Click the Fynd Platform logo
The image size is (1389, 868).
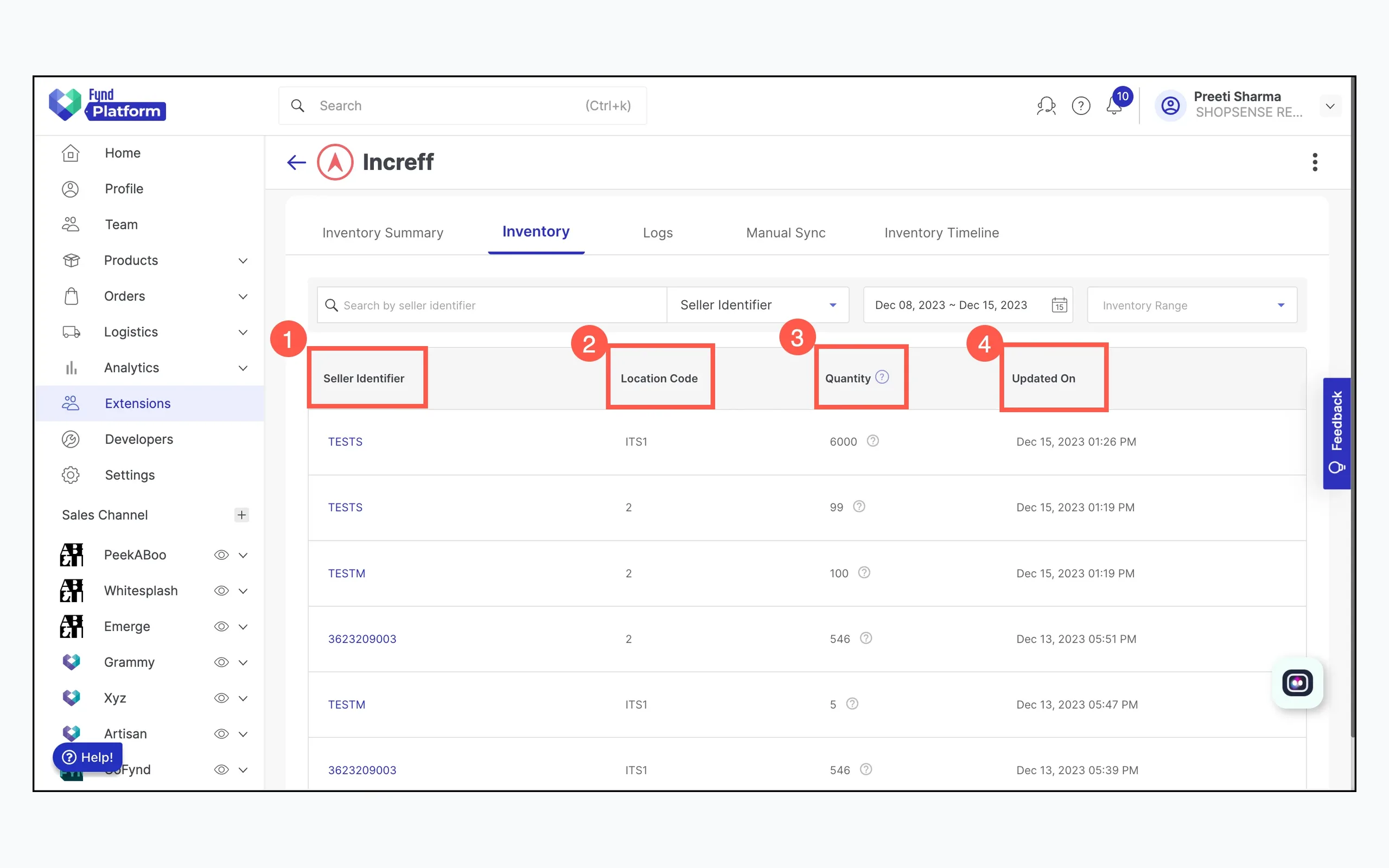point(107,105)
